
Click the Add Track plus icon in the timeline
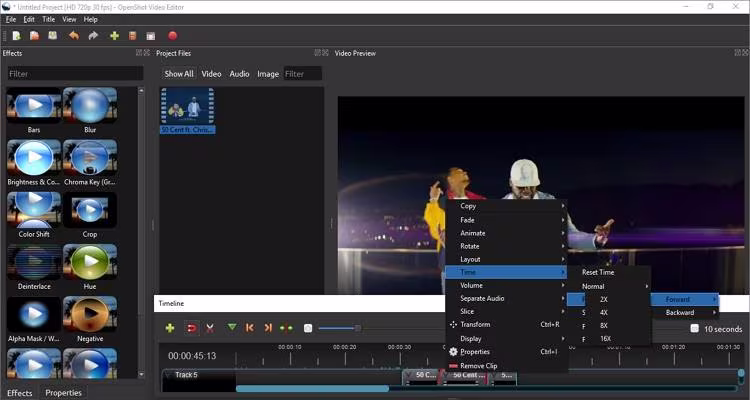coord(170,328)
